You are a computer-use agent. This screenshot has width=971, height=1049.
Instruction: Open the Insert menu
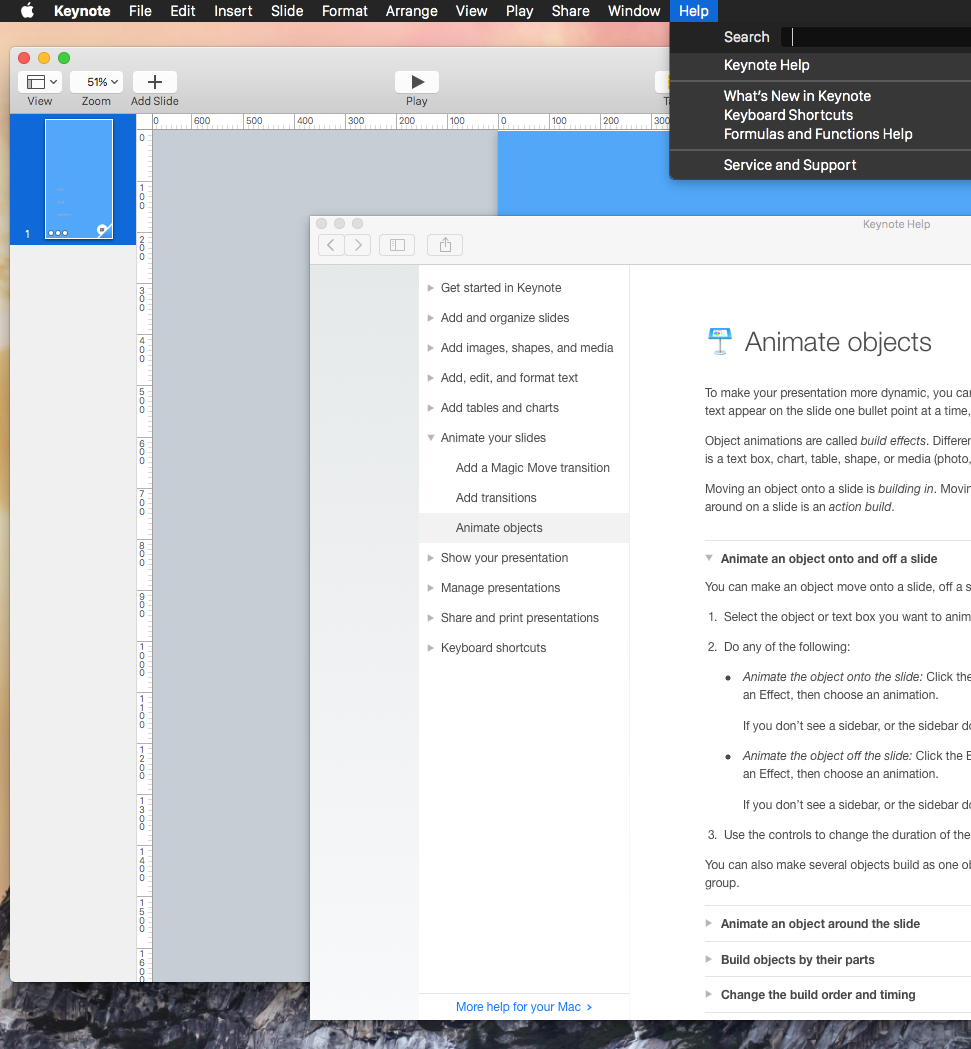click(233, 11)
